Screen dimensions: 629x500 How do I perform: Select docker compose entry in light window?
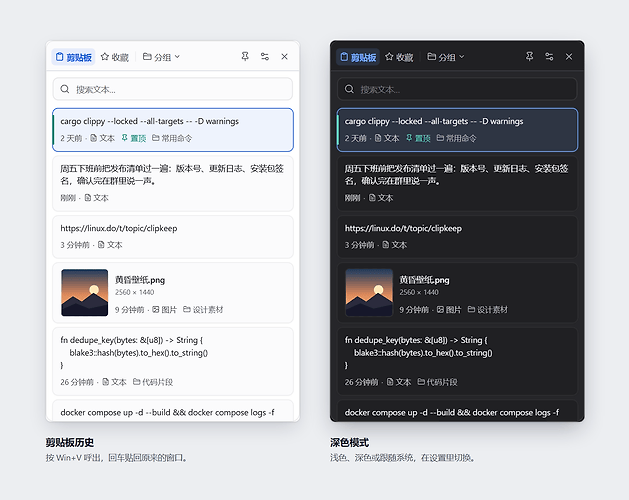point(173,411)
